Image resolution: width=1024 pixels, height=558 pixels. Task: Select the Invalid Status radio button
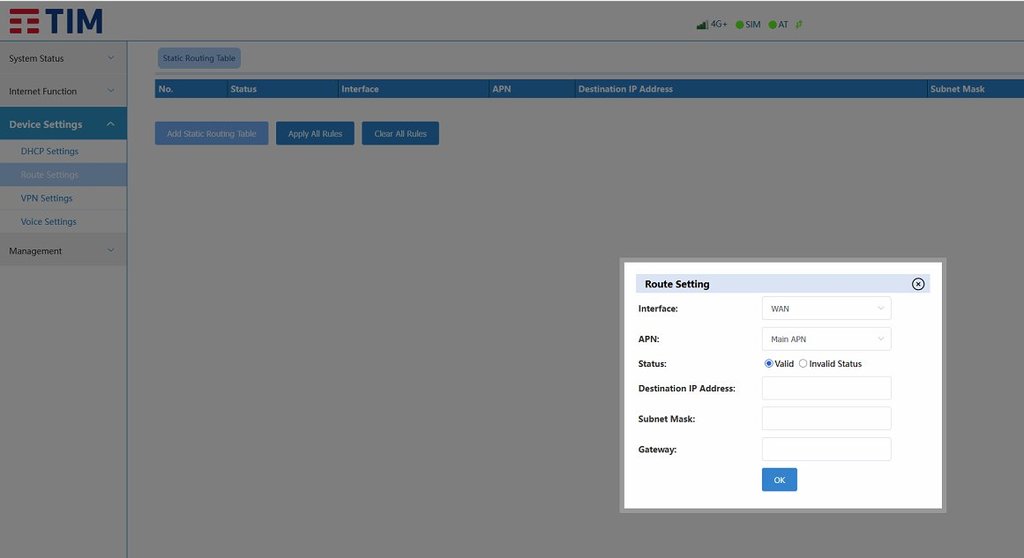803,364
